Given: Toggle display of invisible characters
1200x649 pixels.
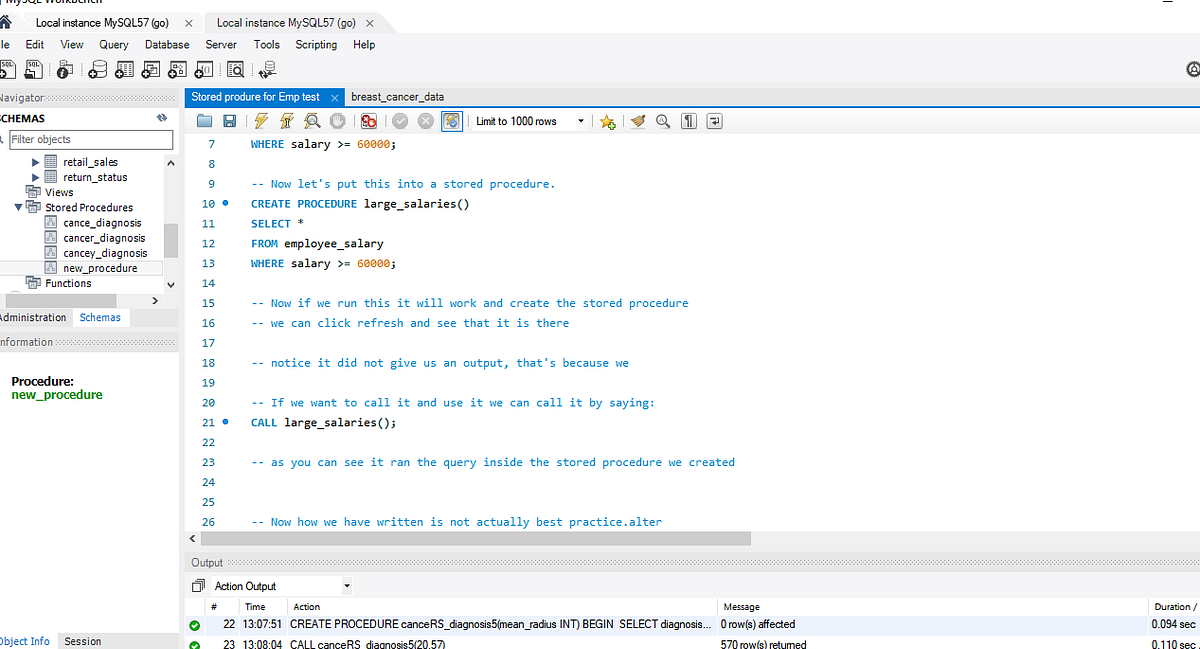Looking at the screenshot, I should [x=689, y=121].
